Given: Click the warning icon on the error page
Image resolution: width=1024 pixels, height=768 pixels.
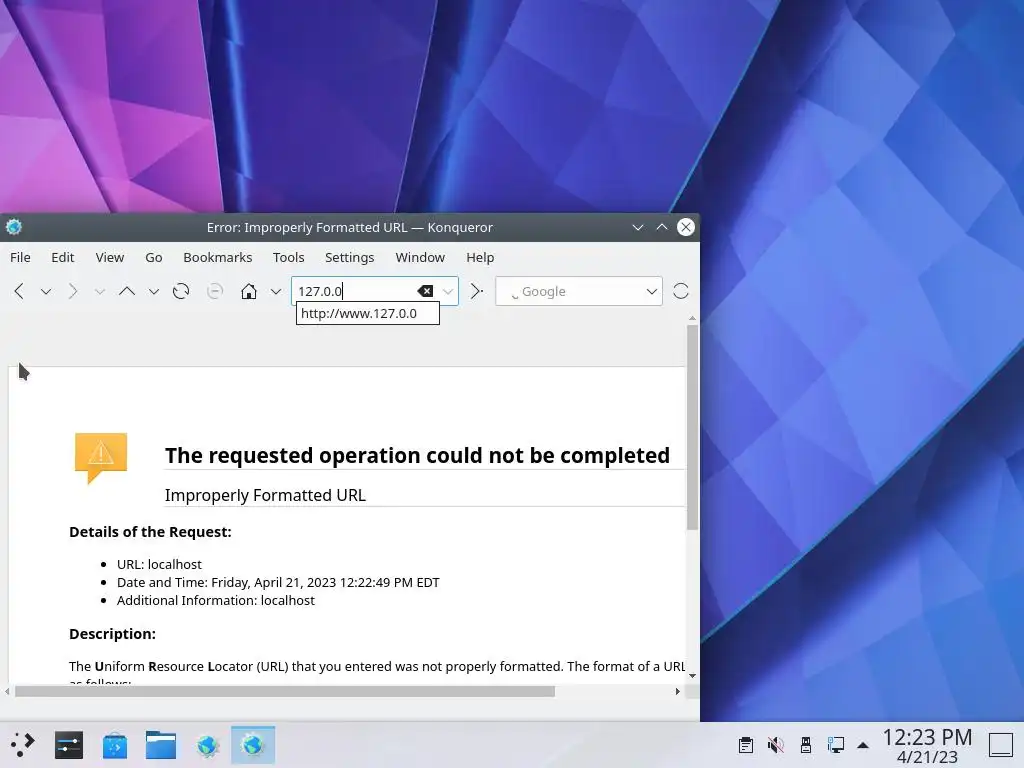Looking at the screenshot, I should coord(101,457).
